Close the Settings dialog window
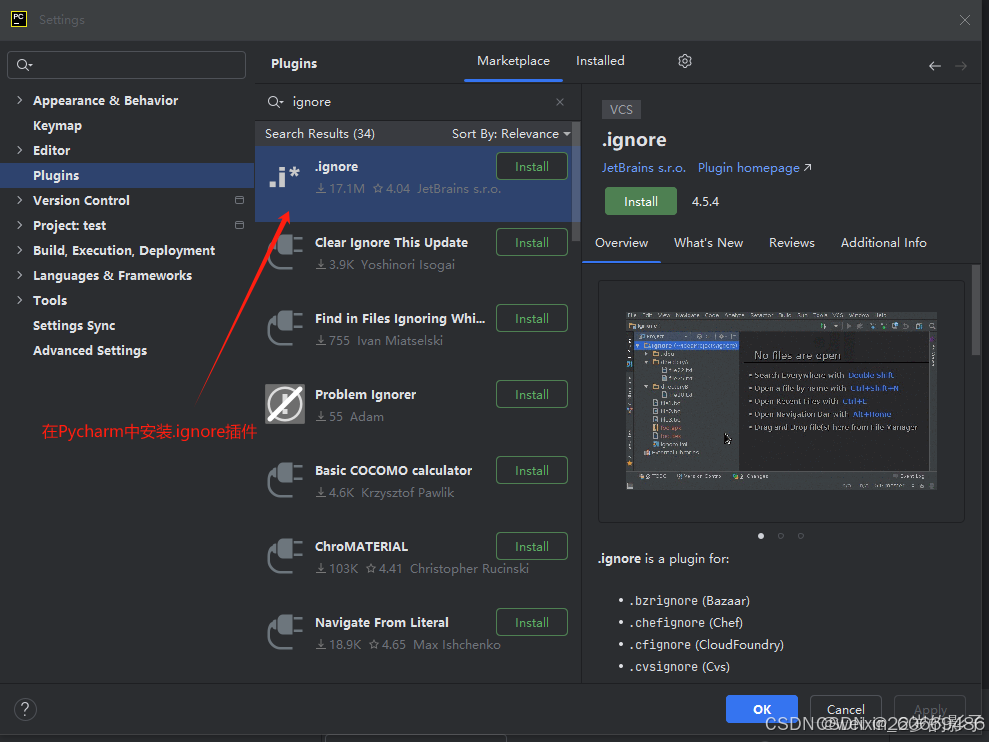 click(964, 20)
